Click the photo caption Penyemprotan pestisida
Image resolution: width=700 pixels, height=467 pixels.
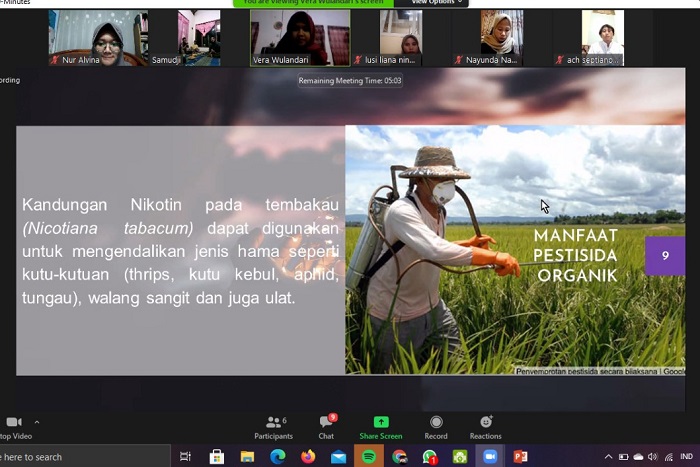[x=600, y=371]
